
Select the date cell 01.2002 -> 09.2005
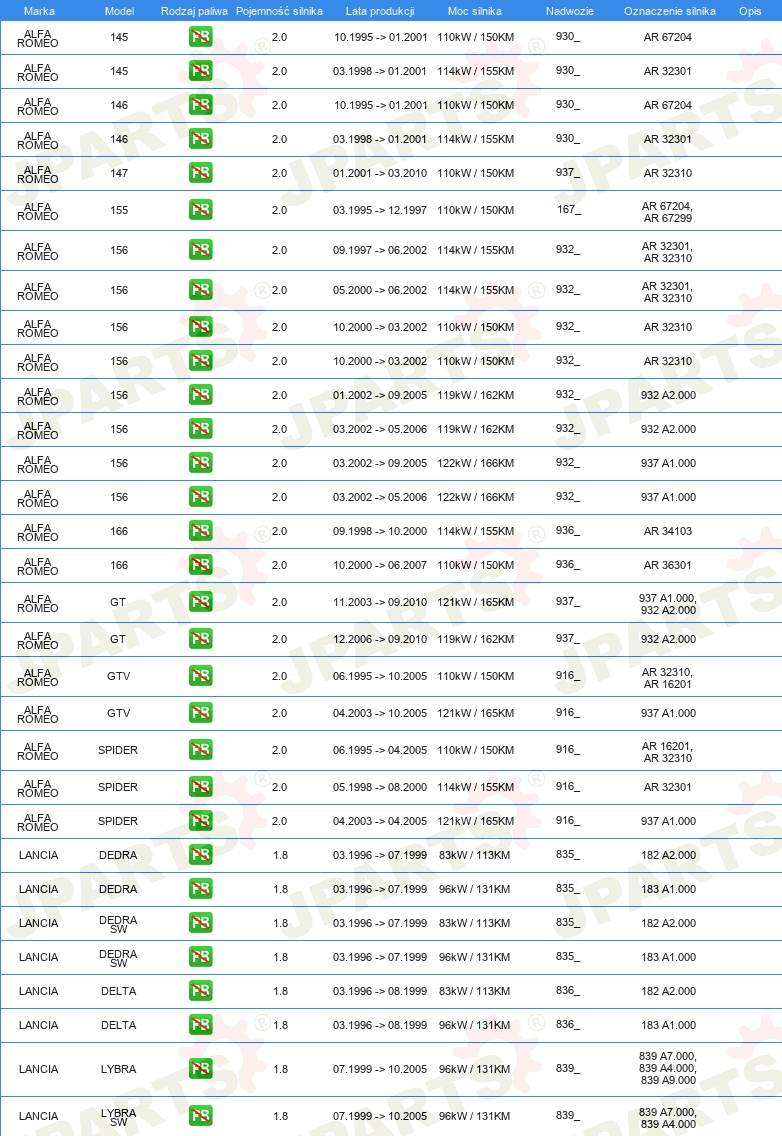pyautogui.click(x=380, y=395)
